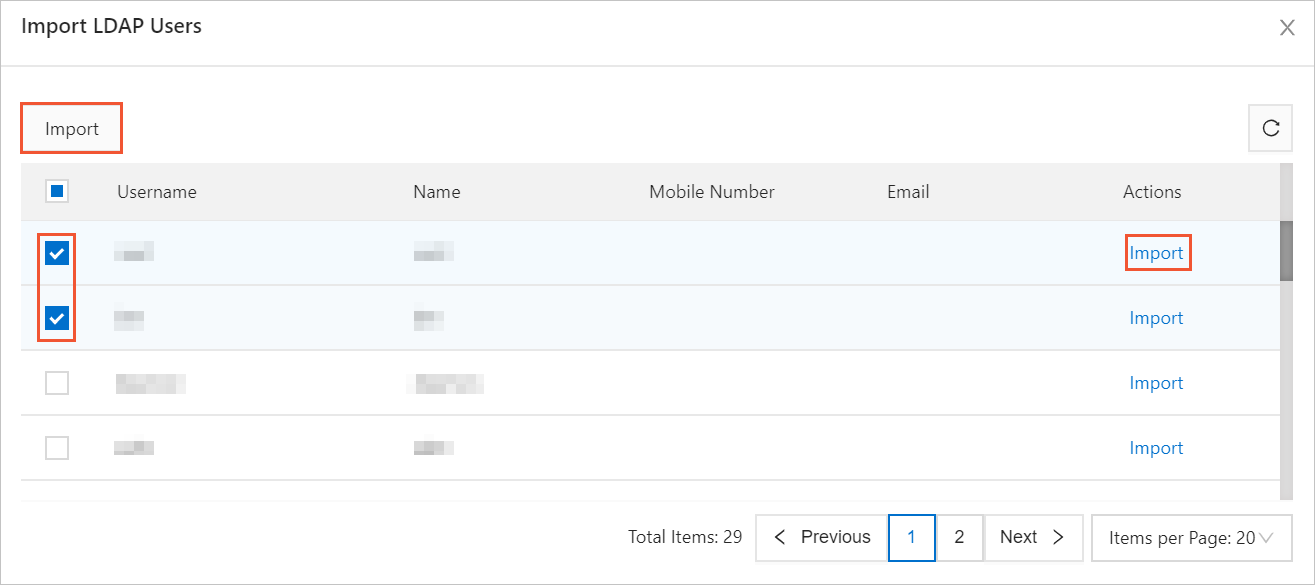Open the Items per Page dropdown
Image resolution: width=1315 pixels, height=585 pixels.
click(x=1192, y=538)
